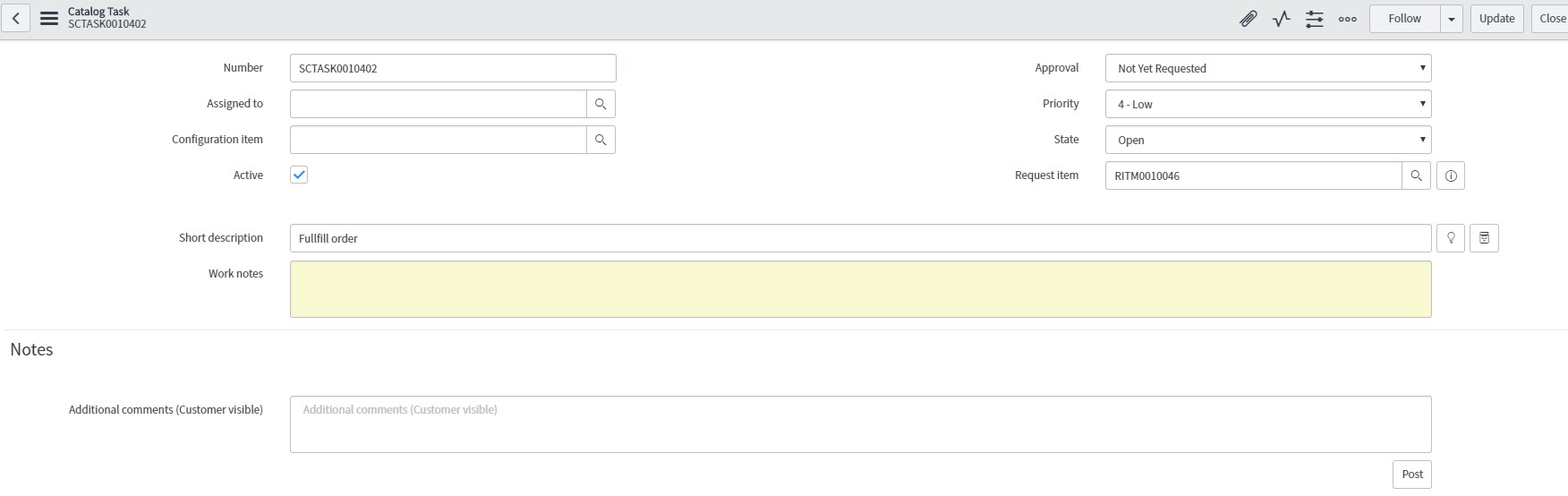Open the lookup search for Assigned to

[601, 104]
